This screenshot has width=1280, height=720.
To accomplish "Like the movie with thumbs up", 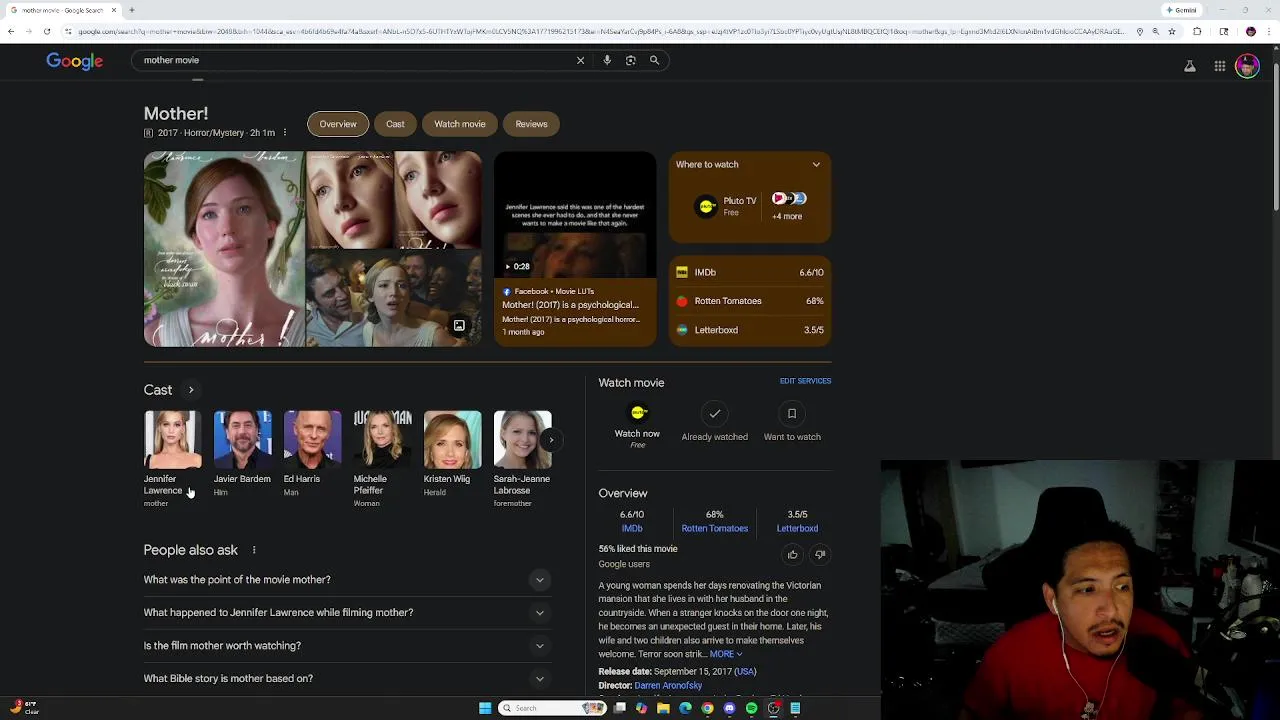I will [x=793, y=555].
